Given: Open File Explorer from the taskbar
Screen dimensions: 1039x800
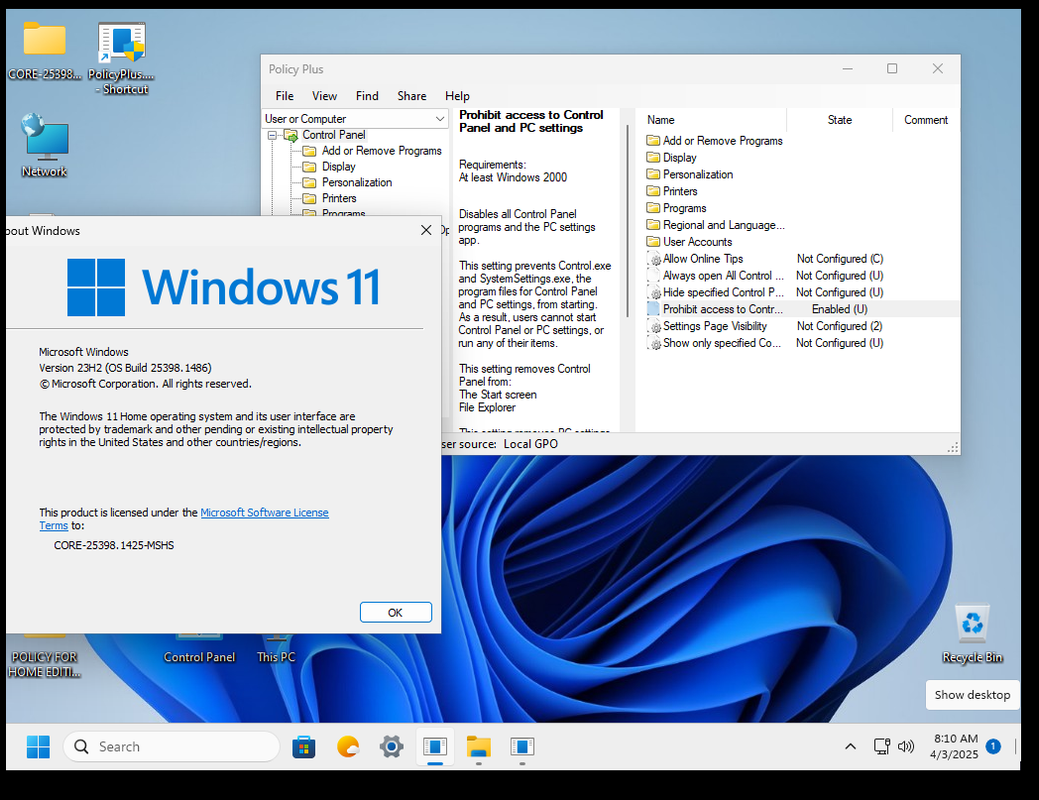Looking at the screenshot, I should 478,747.
